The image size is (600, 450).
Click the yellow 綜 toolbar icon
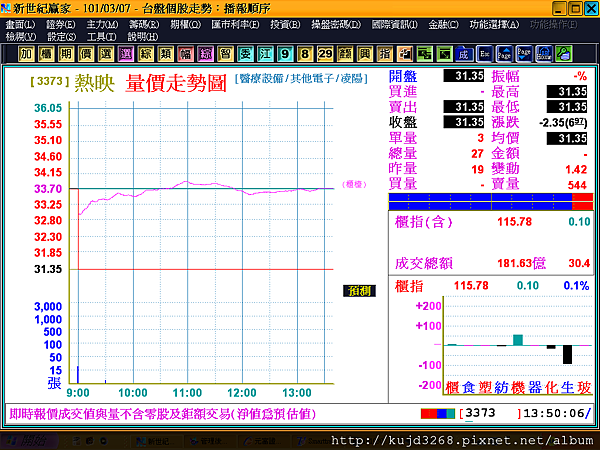[145, 54]
